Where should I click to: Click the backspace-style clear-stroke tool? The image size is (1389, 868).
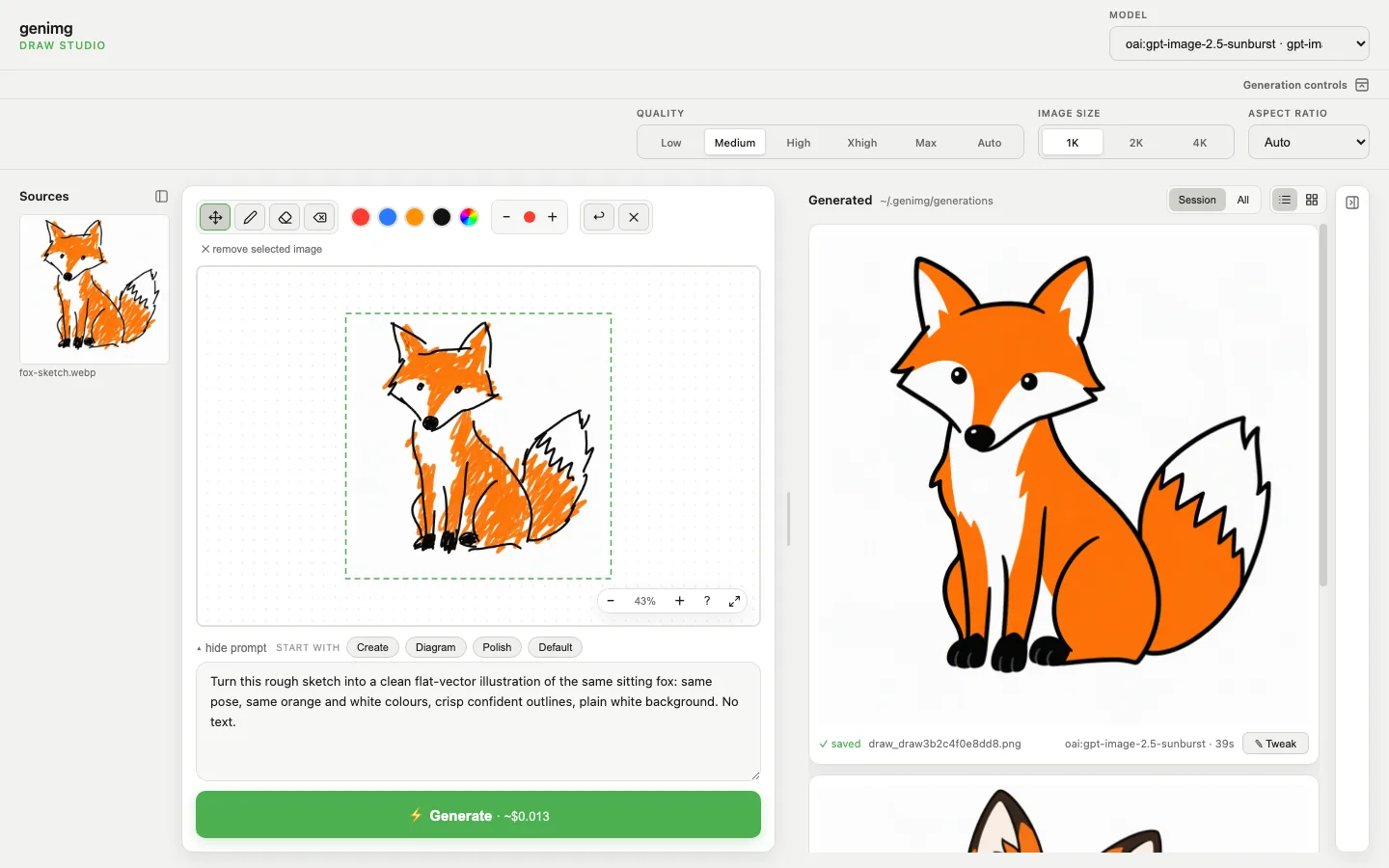pos(320,217)
